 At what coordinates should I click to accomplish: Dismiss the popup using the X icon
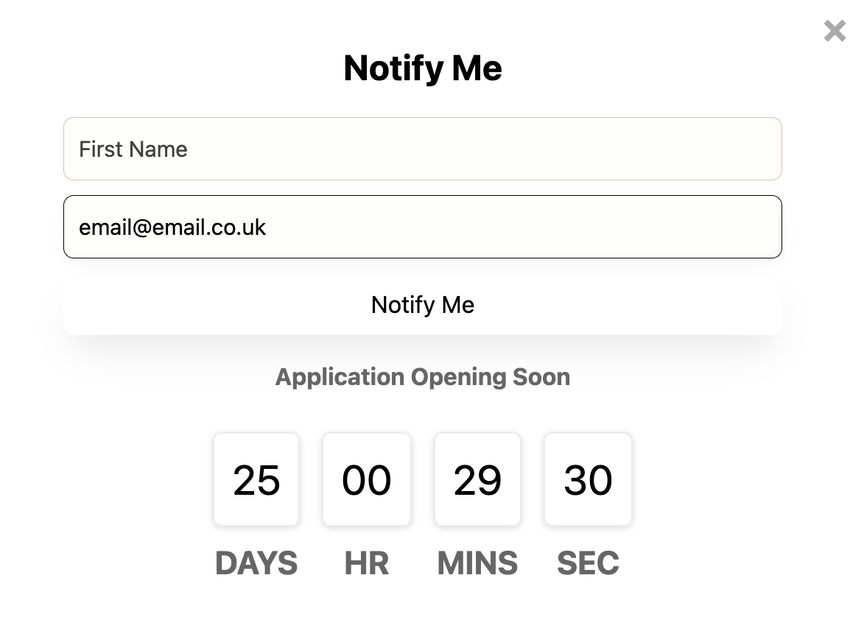834,31
